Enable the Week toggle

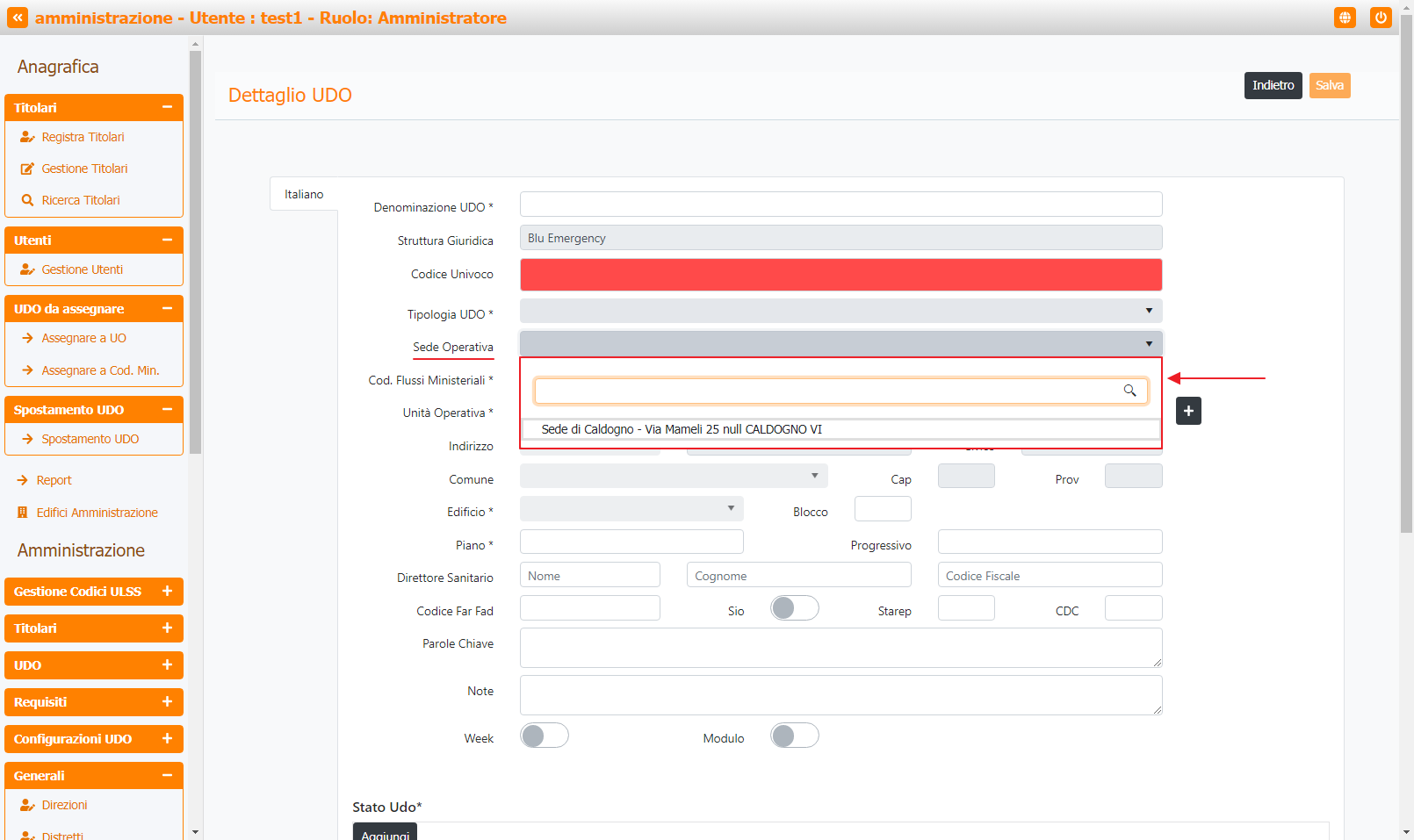(x=544, y=736)
